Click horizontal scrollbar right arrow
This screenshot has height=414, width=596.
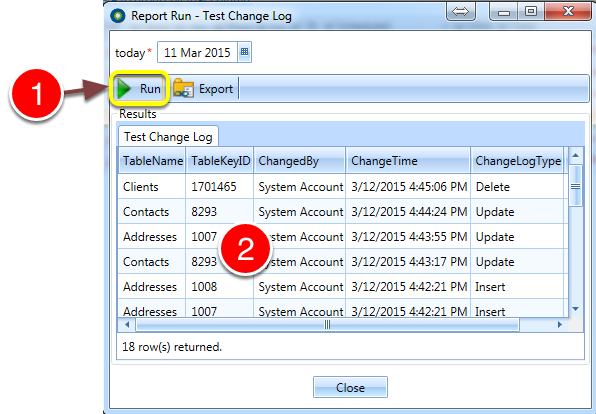[560, 325]
